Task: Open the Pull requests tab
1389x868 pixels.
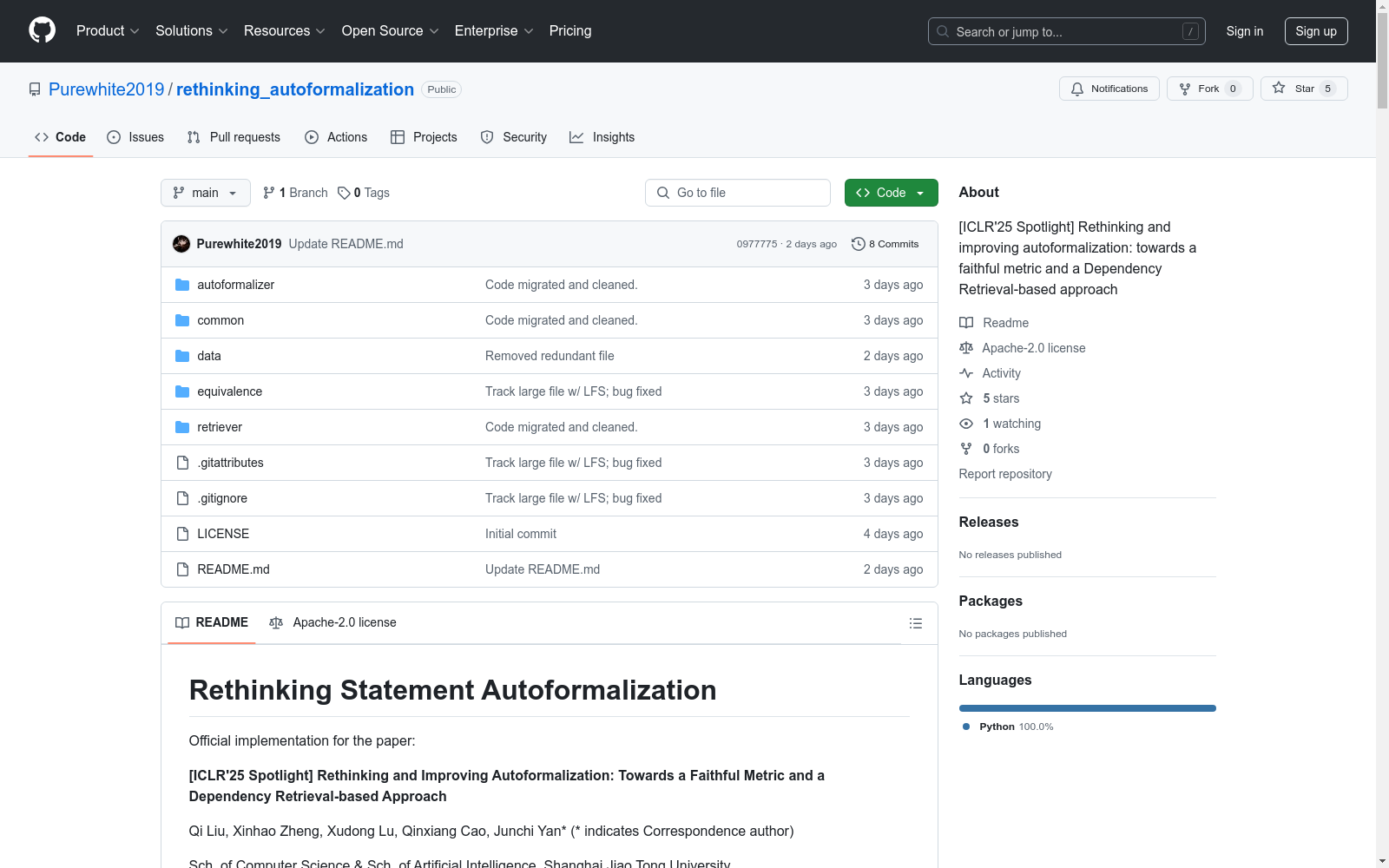Action: click(x=234, y=137)
